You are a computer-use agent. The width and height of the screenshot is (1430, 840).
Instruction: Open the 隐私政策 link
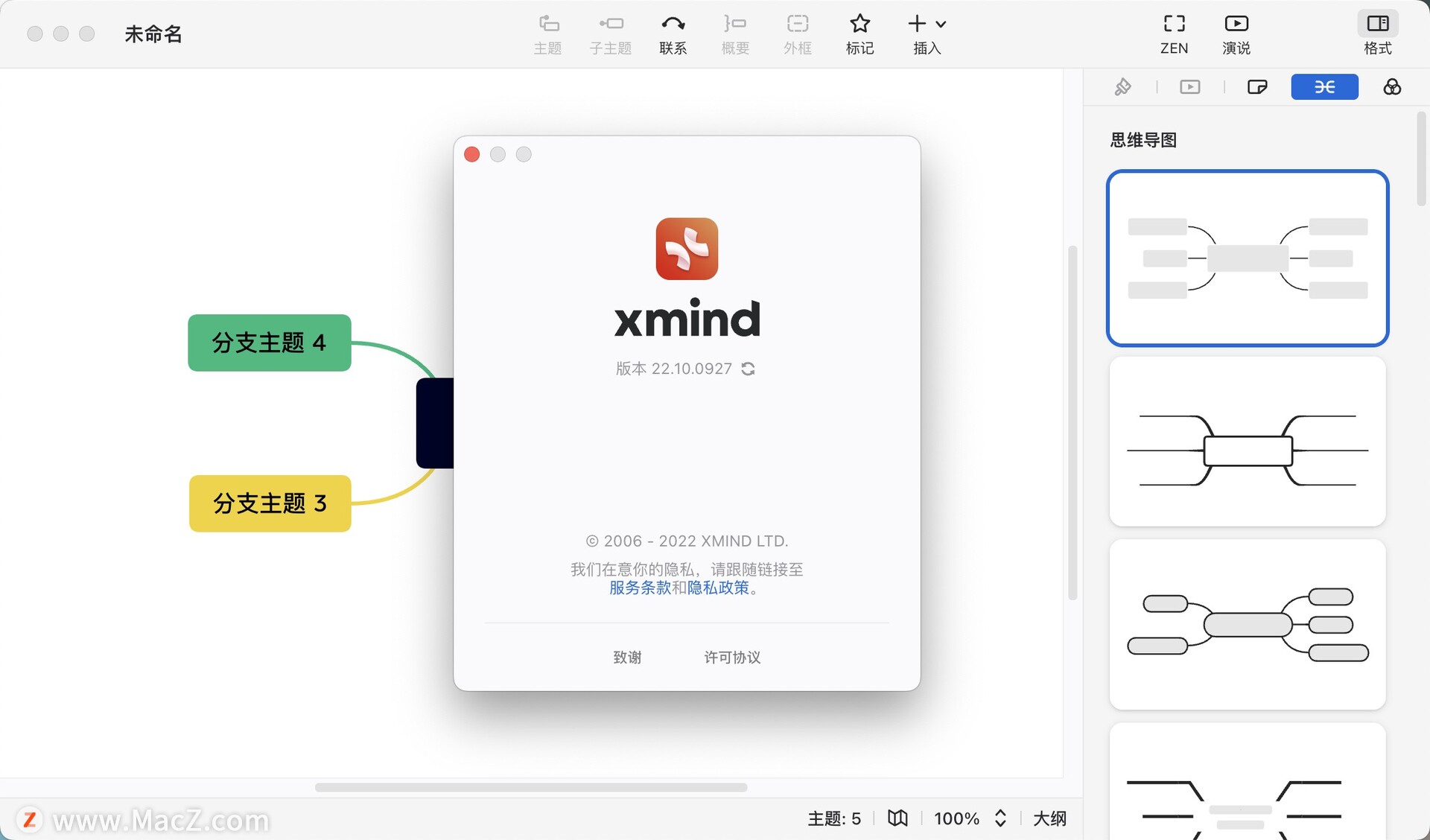[718, 588]
